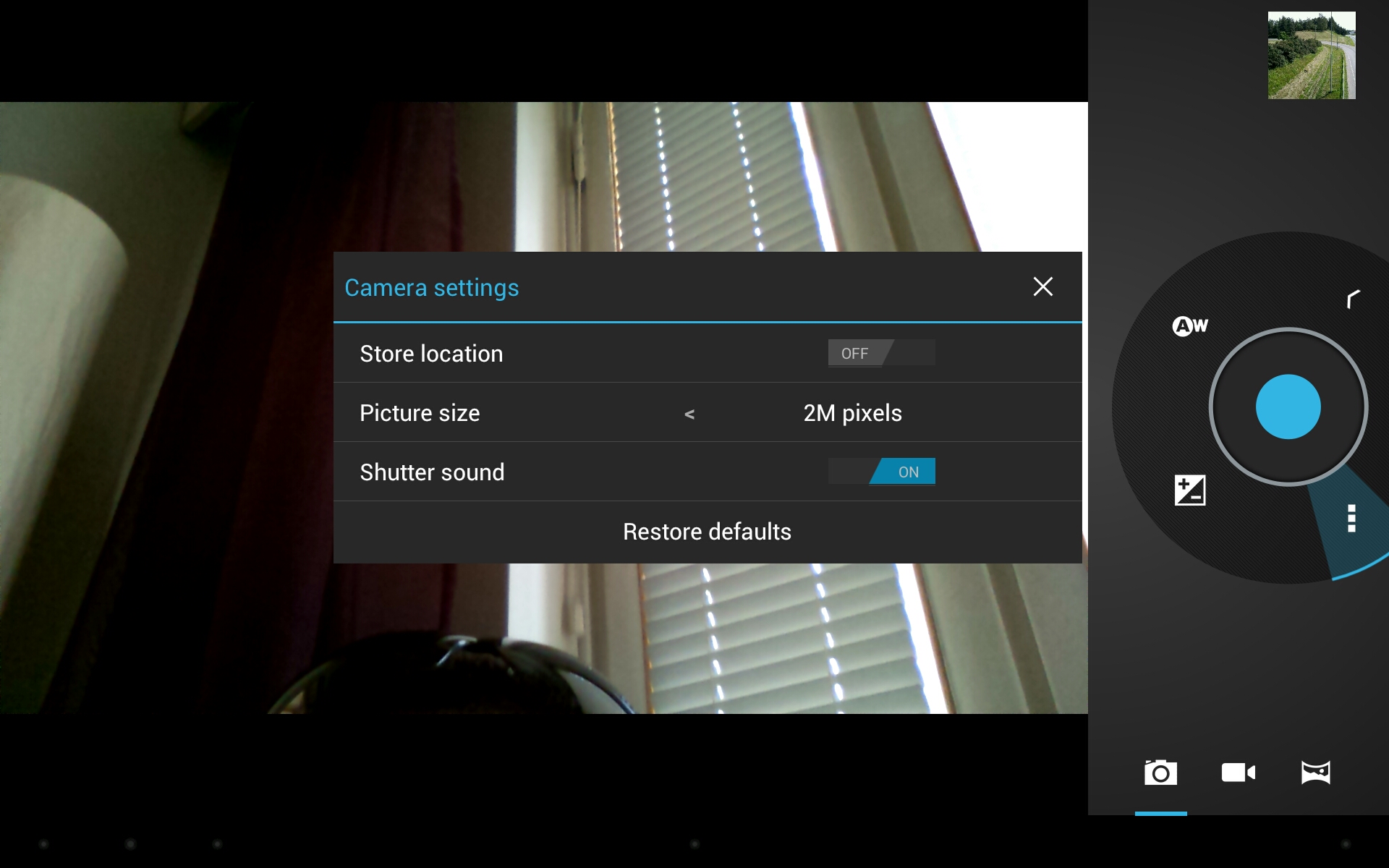The height and width of the screenshot is (868, 1389).
Task: Click the 2M pixels picture size value
Action: point(852,413)
